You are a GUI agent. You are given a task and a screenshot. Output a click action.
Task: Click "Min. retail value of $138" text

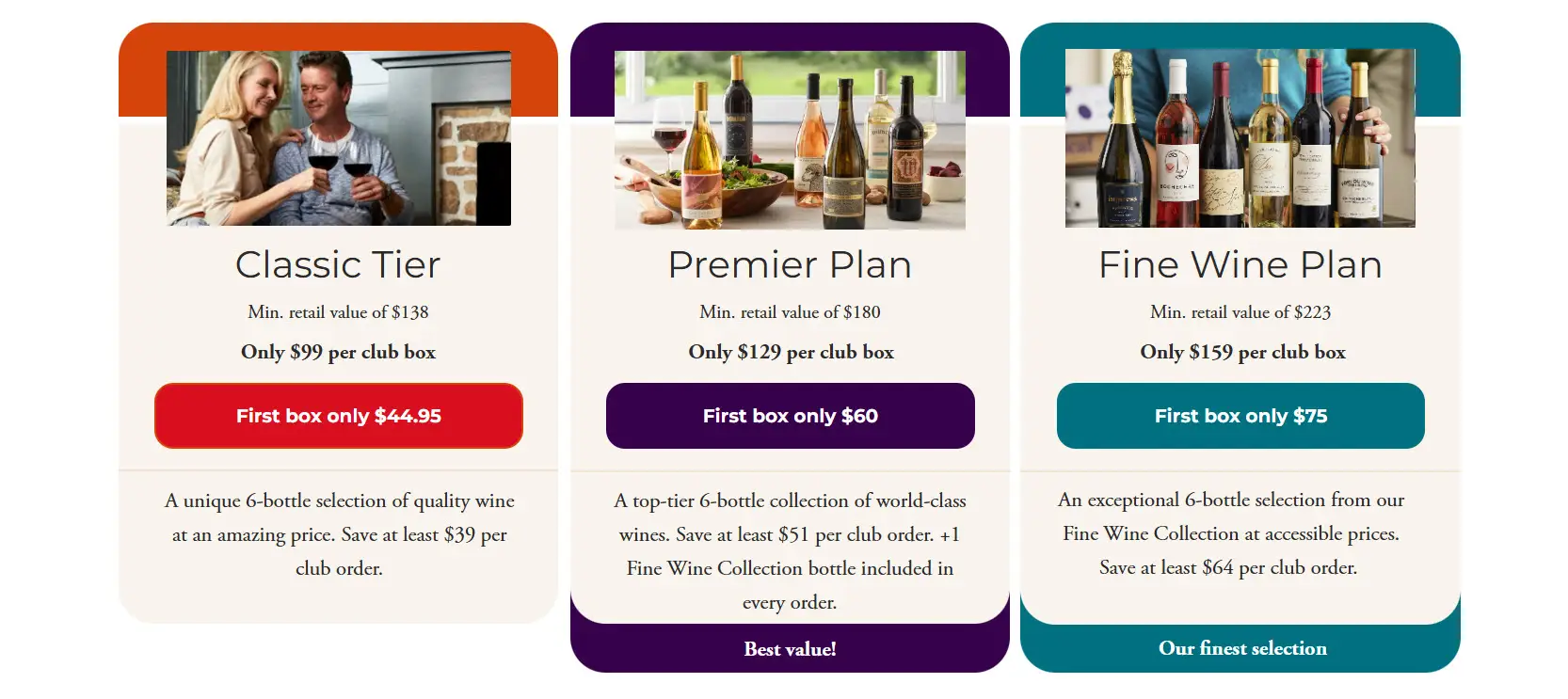(338, 312)
